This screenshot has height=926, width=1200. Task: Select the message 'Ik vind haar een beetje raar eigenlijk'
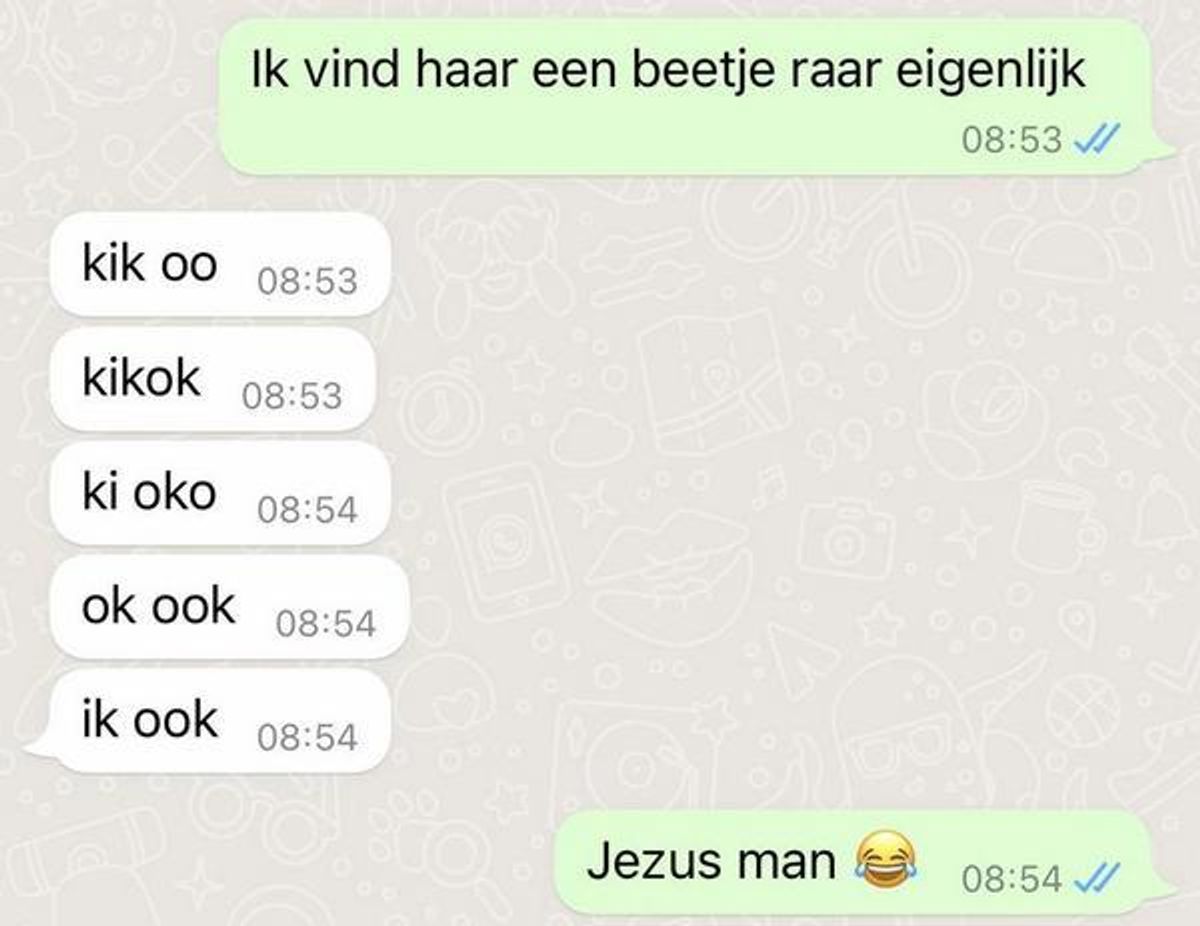pos(680,97)
